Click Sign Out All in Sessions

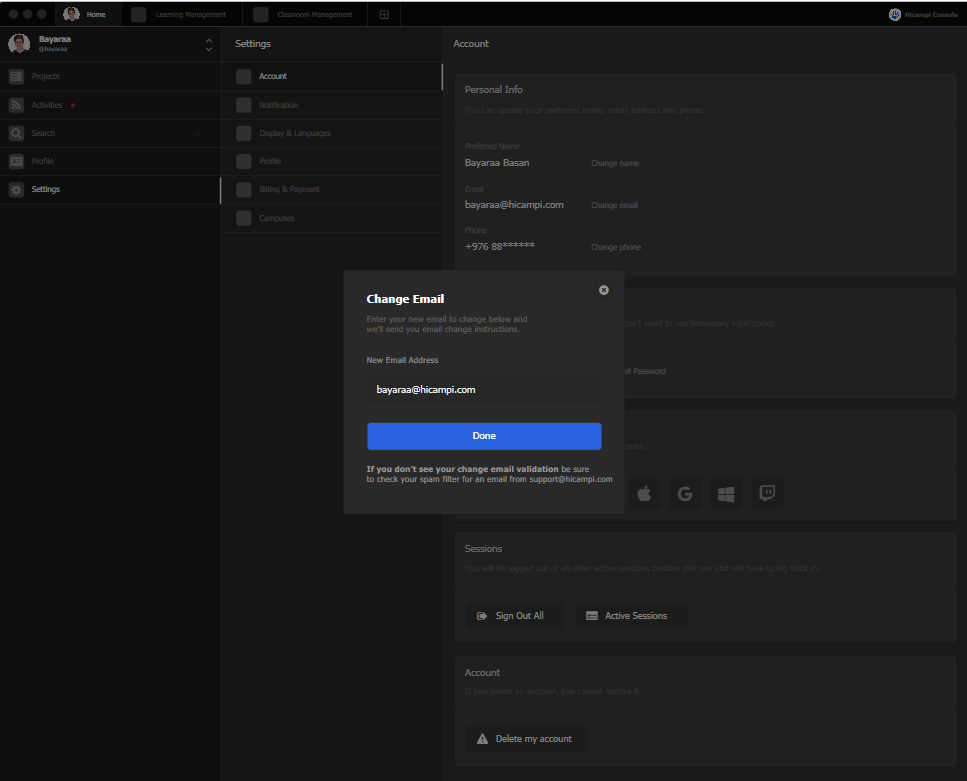pyautogui.click(x=514, y=615)
